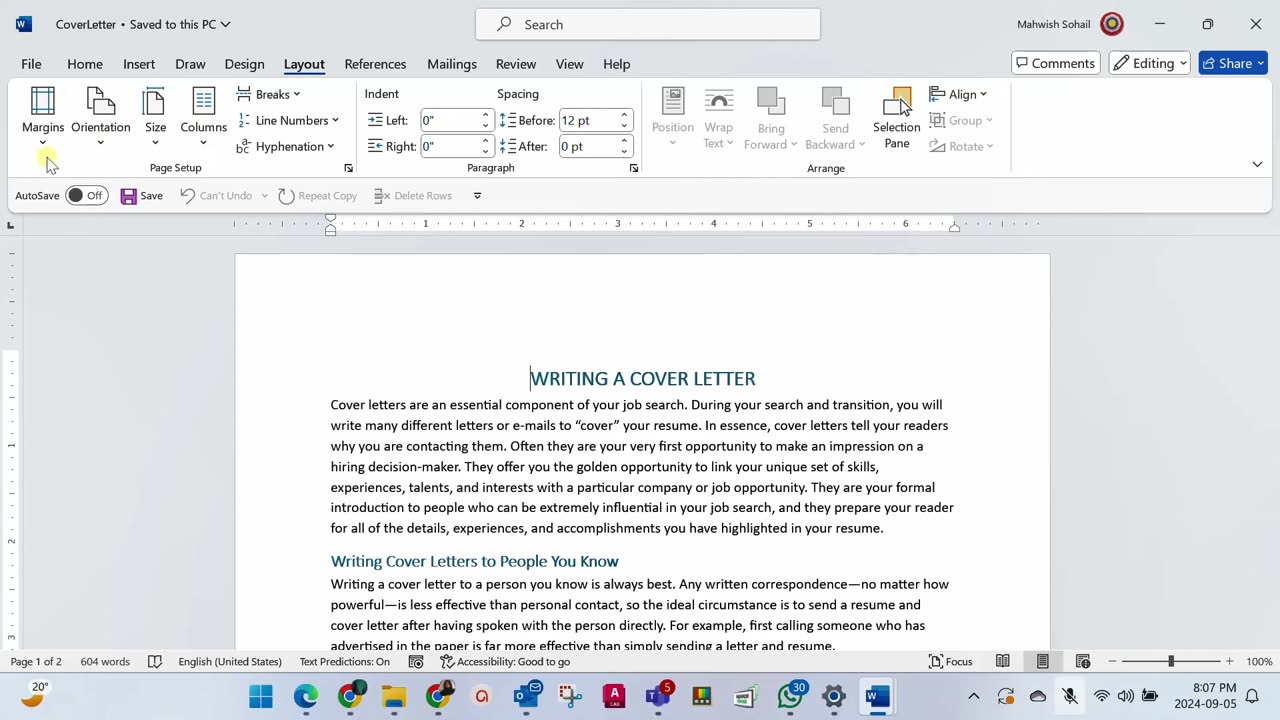Open the Orientation options

[x=101, y=117]
